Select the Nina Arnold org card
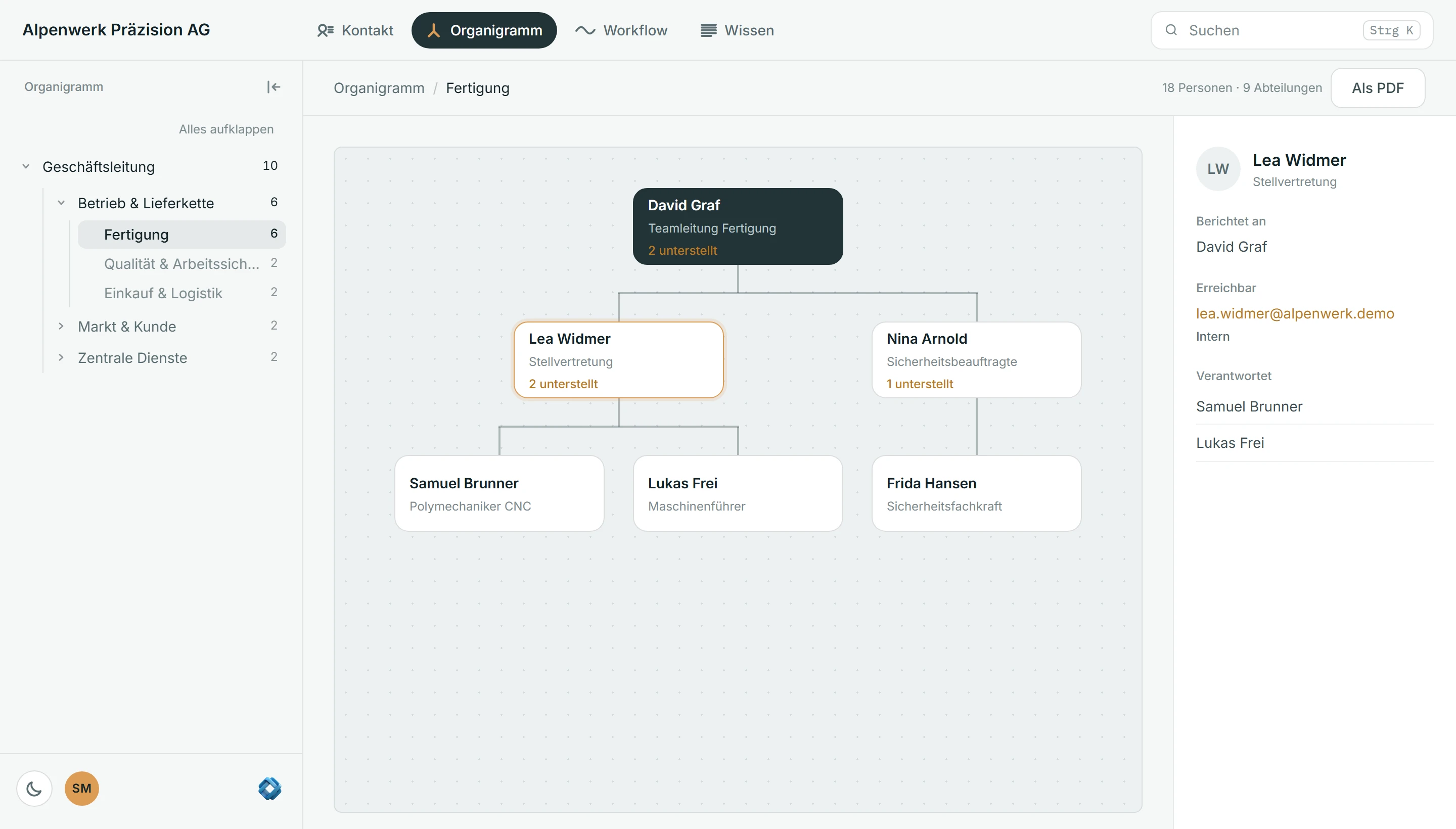This screenshot has height=829, width=1456. tap(976, 360)
